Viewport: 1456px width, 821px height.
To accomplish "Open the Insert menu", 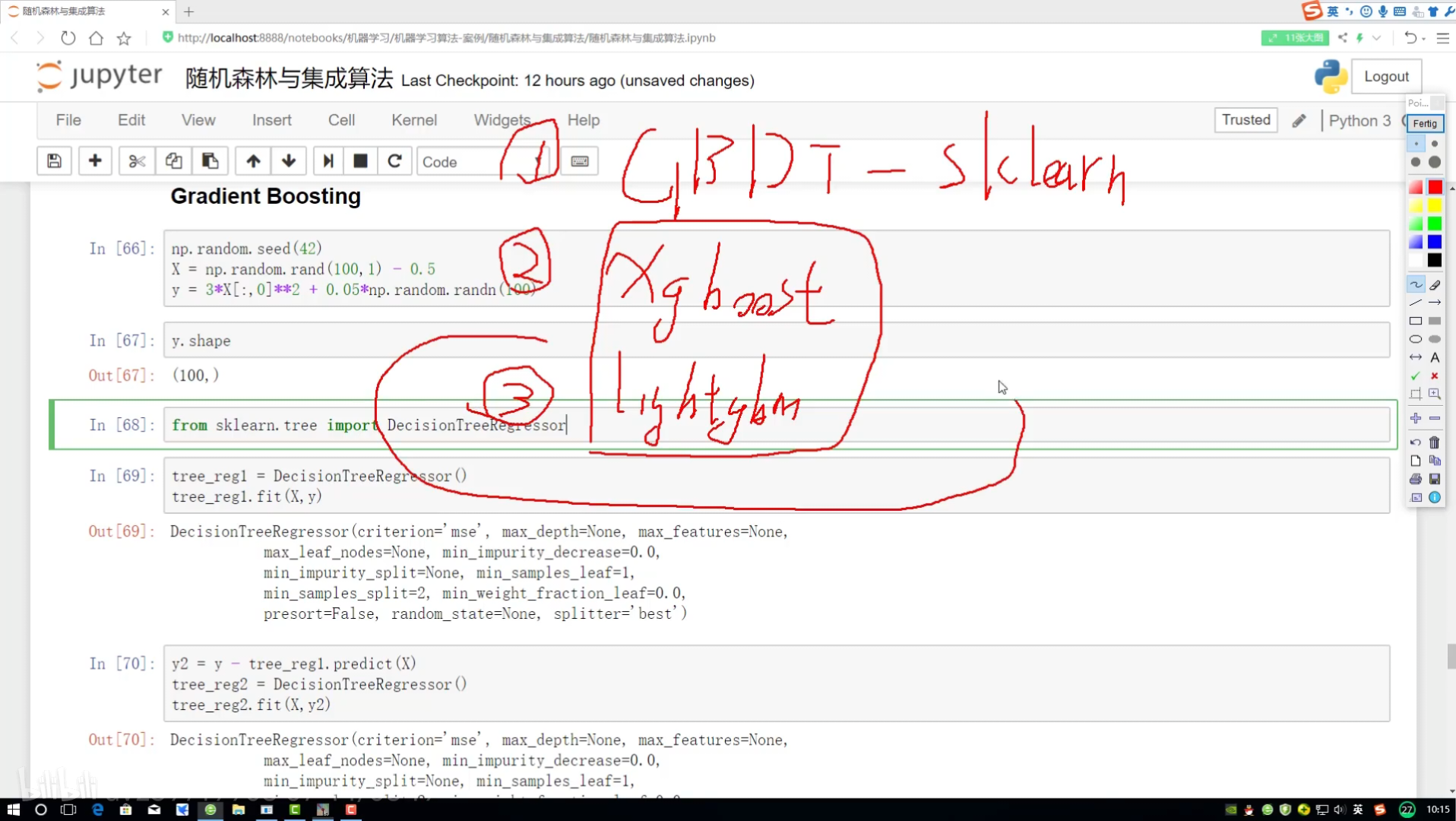I will click(272, 120).
